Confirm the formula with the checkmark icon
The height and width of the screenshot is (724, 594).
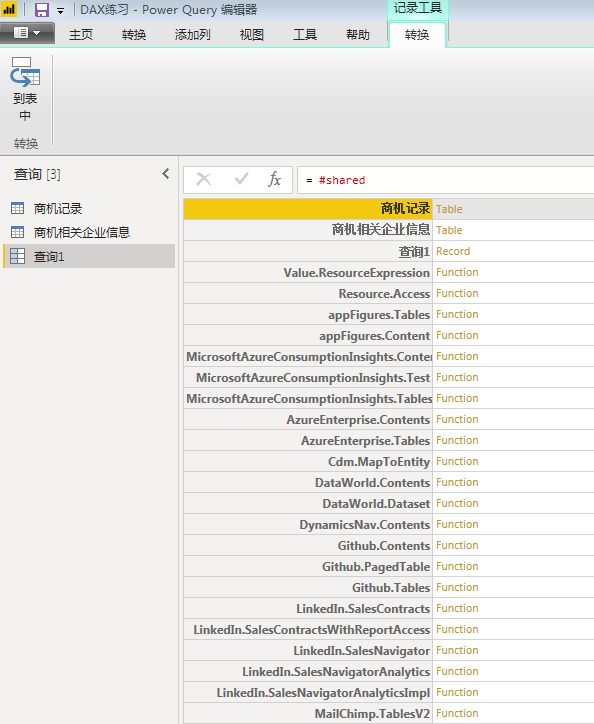click(241, 179)
